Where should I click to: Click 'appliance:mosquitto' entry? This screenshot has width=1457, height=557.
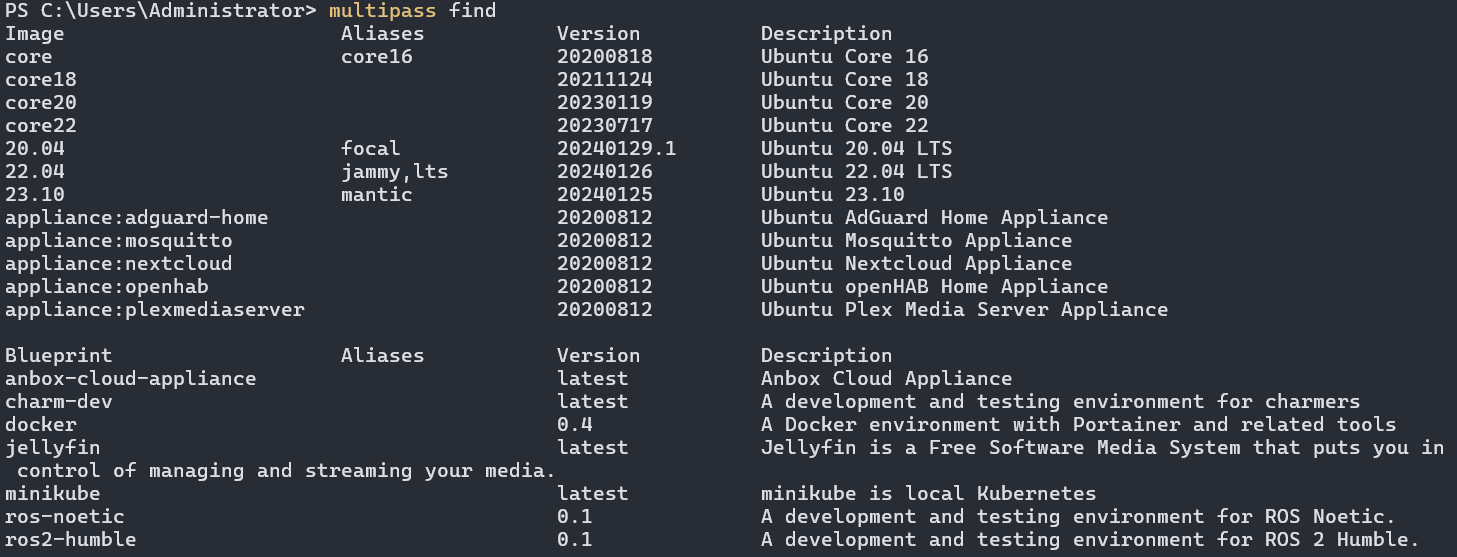pos(119,240)
